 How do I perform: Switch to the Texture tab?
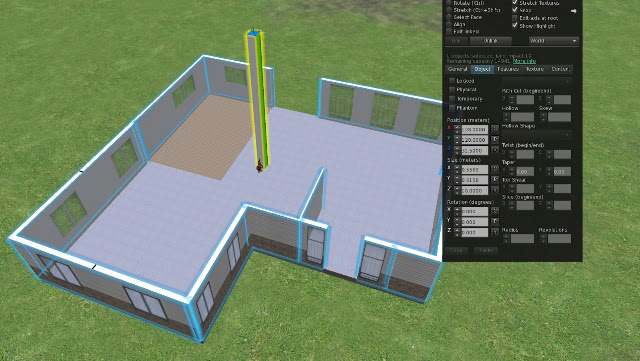tap(535, 69)
